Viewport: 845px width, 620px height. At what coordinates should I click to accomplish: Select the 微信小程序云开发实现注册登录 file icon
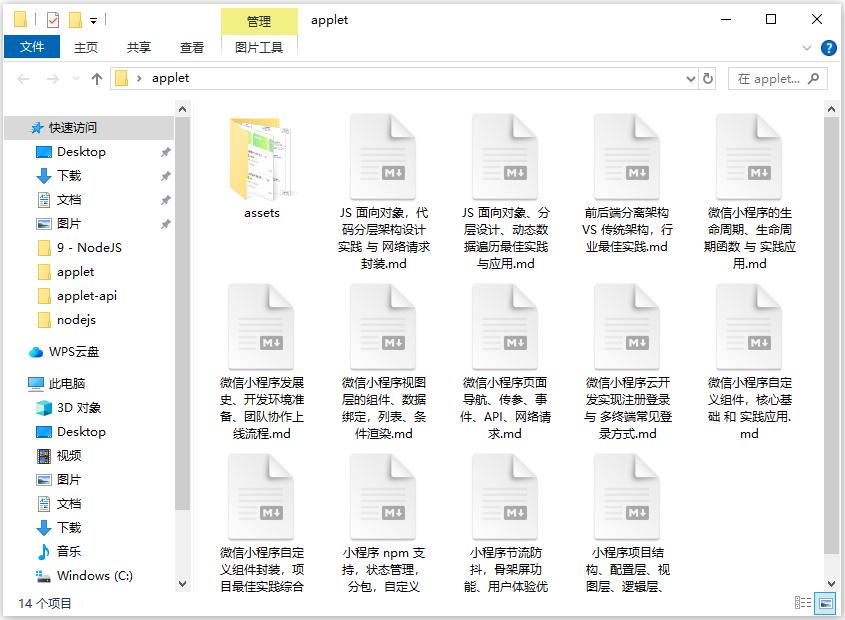tap(627, 327)
